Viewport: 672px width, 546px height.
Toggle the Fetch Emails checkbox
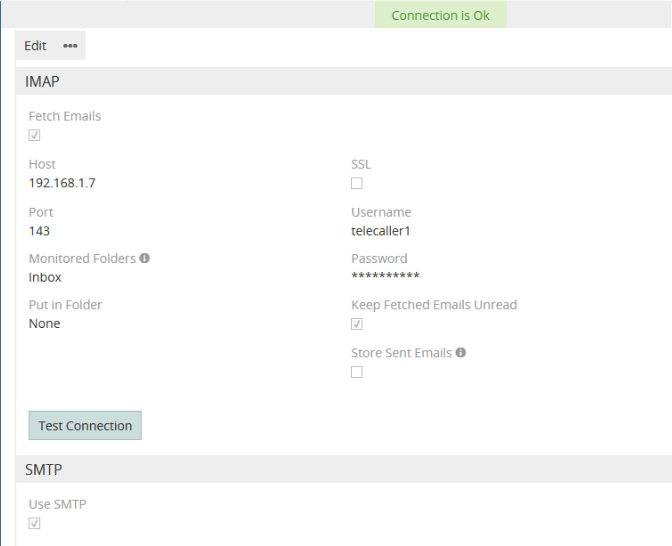(x=34, y=135)
